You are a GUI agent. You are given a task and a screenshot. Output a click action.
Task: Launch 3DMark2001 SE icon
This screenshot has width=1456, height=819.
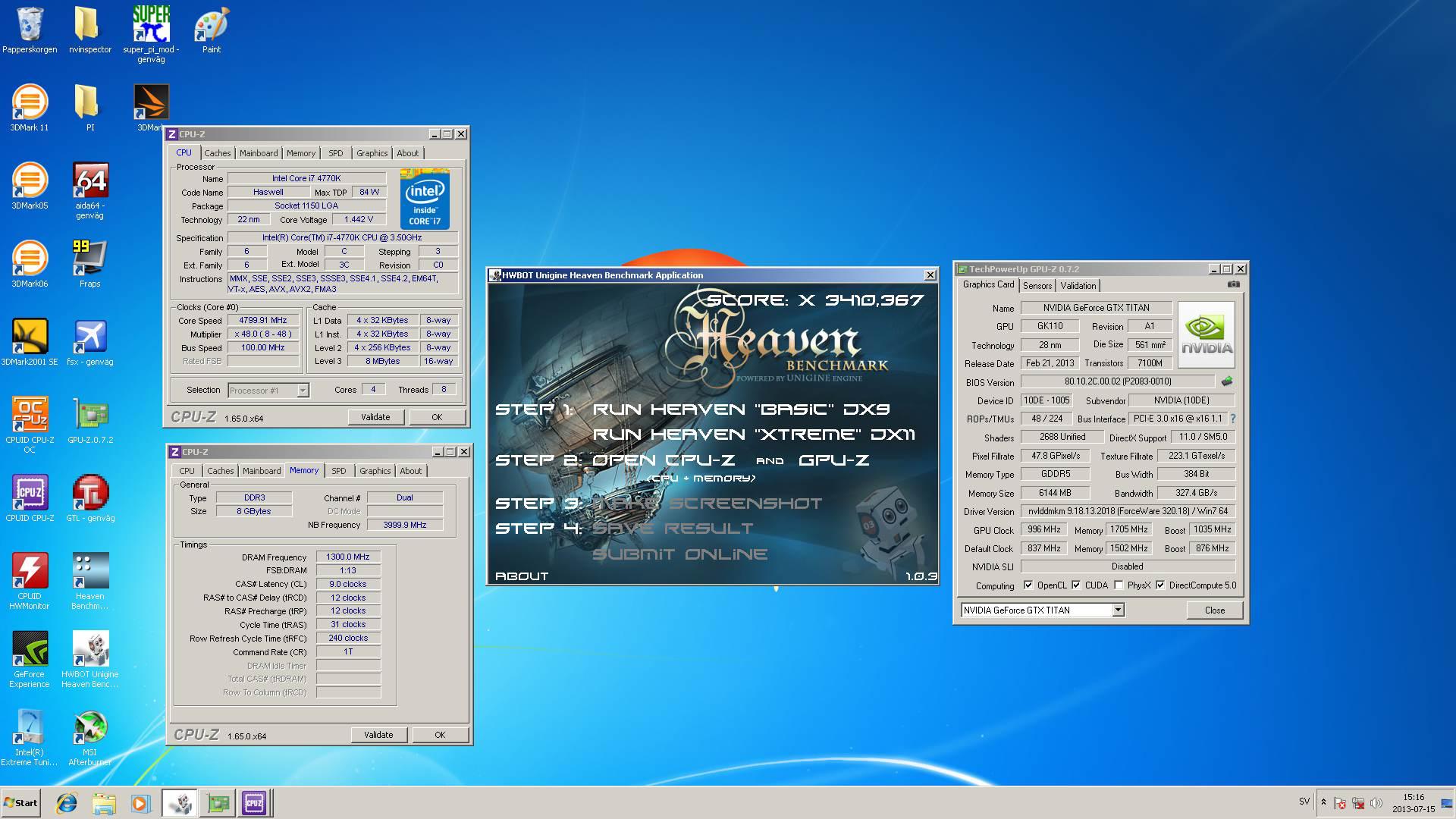(30, 336)
